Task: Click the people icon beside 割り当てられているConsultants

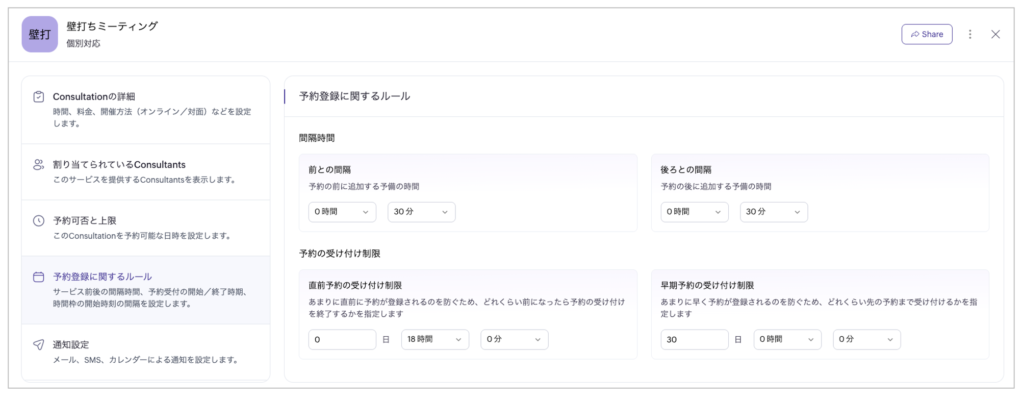Action: (38, 164)
